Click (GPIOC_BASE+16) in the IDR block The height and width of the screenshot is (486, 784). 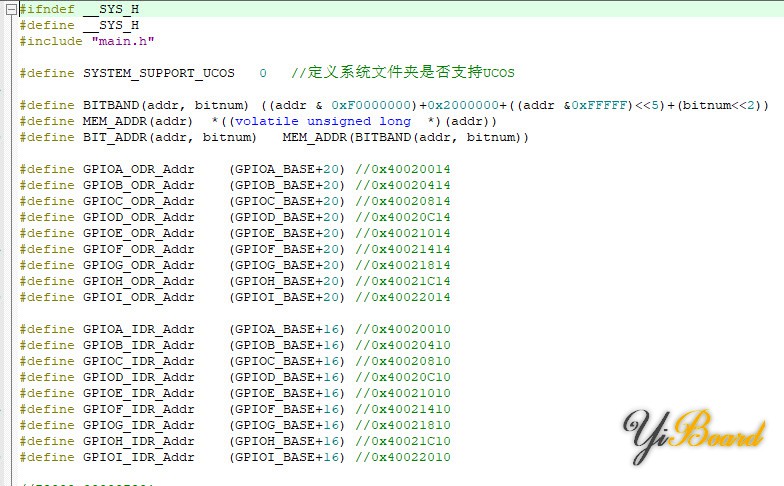(287, 361)
